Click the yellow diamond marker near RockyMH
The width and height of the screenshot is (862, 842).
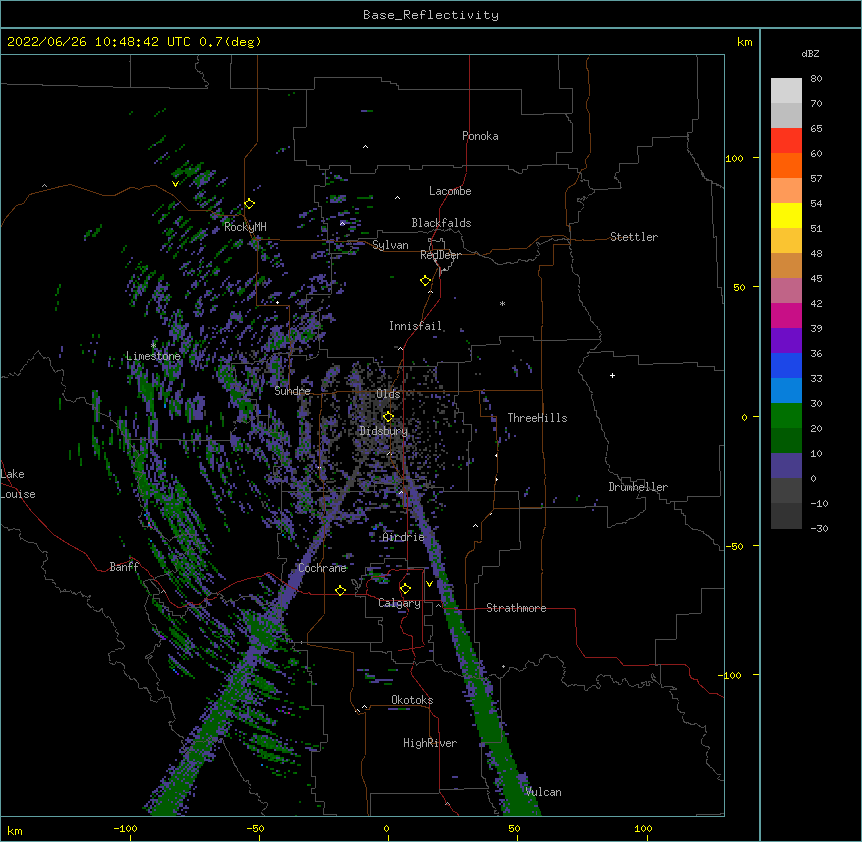(x=249, y=204)
